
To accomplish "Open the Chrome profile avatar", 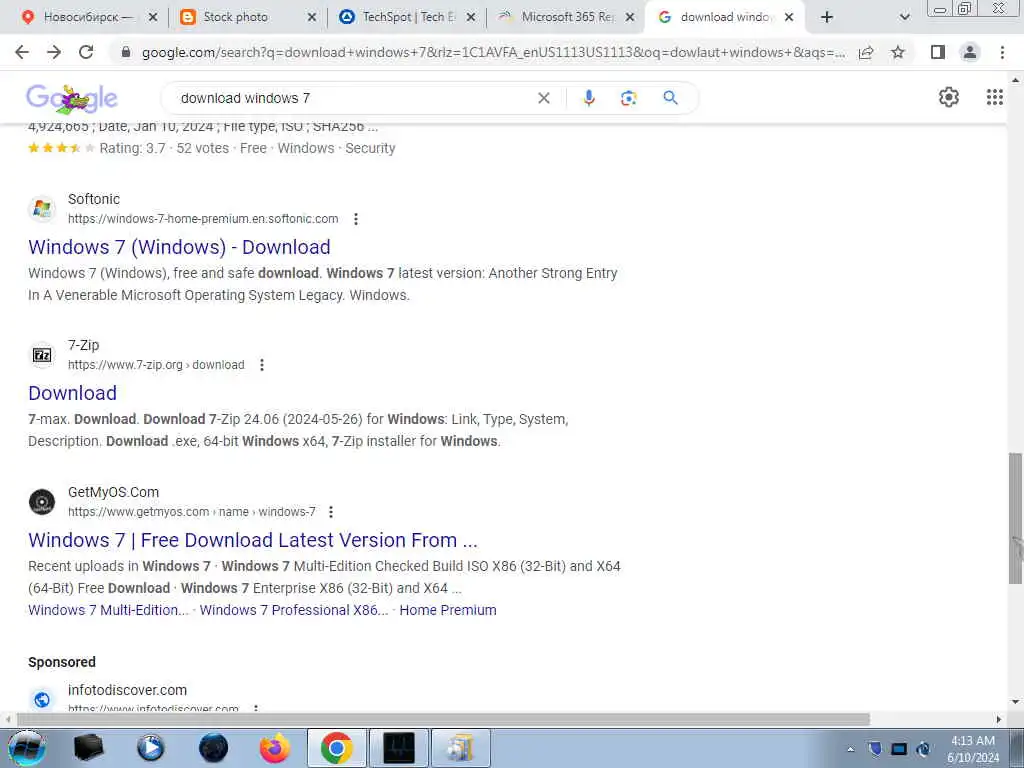I will pos(970,52).
